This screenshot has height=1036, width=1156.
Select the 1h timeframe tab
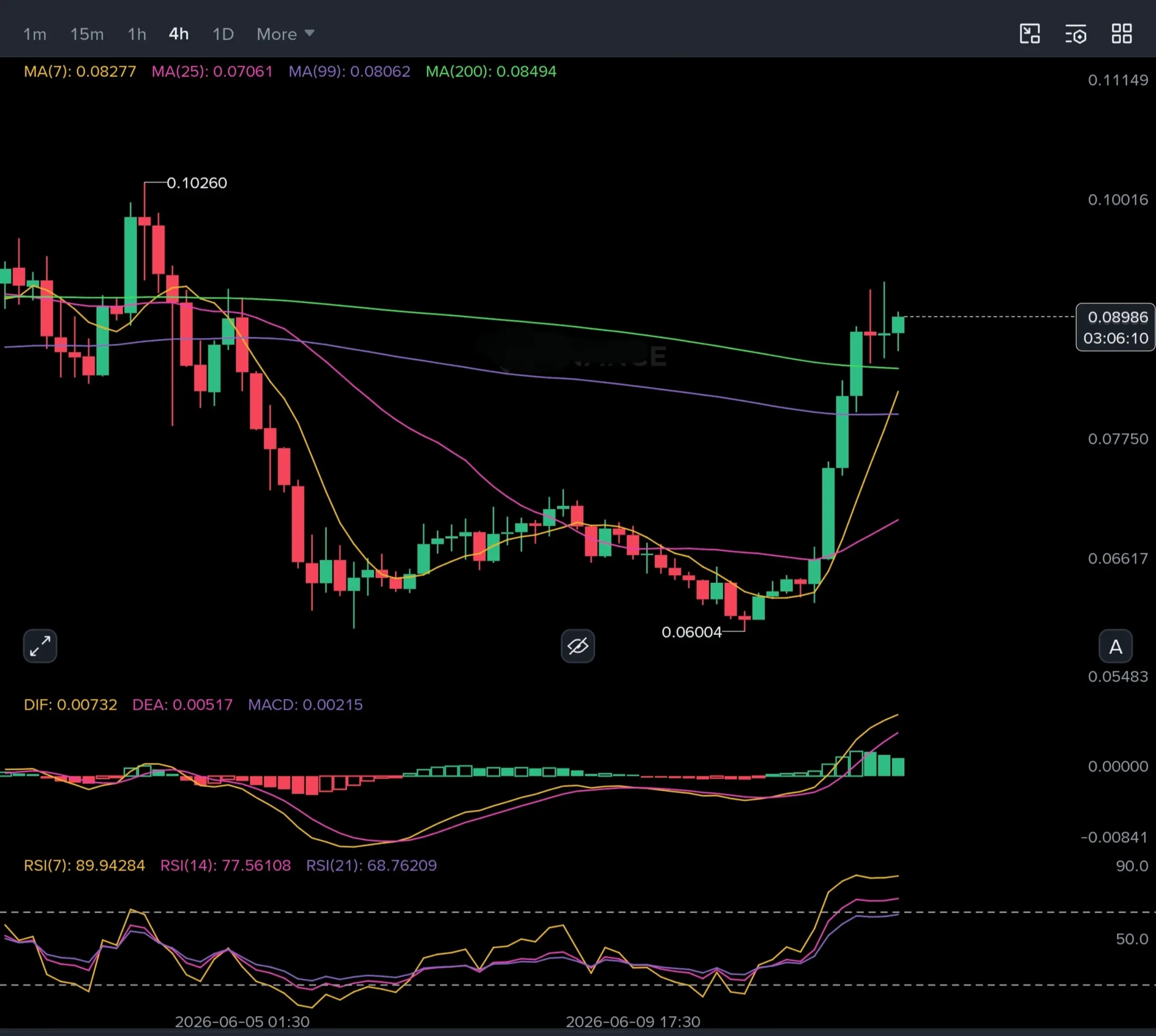137,34
